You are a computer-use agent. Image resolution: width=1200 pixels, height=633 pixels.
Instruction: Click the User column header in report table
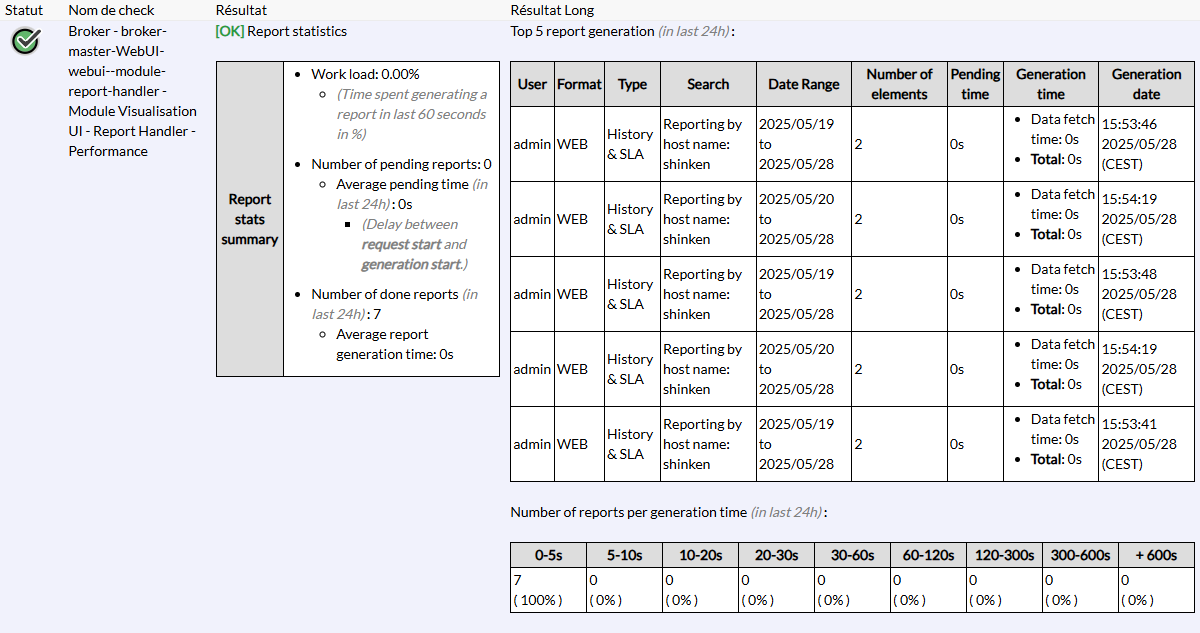click(532, 84)
